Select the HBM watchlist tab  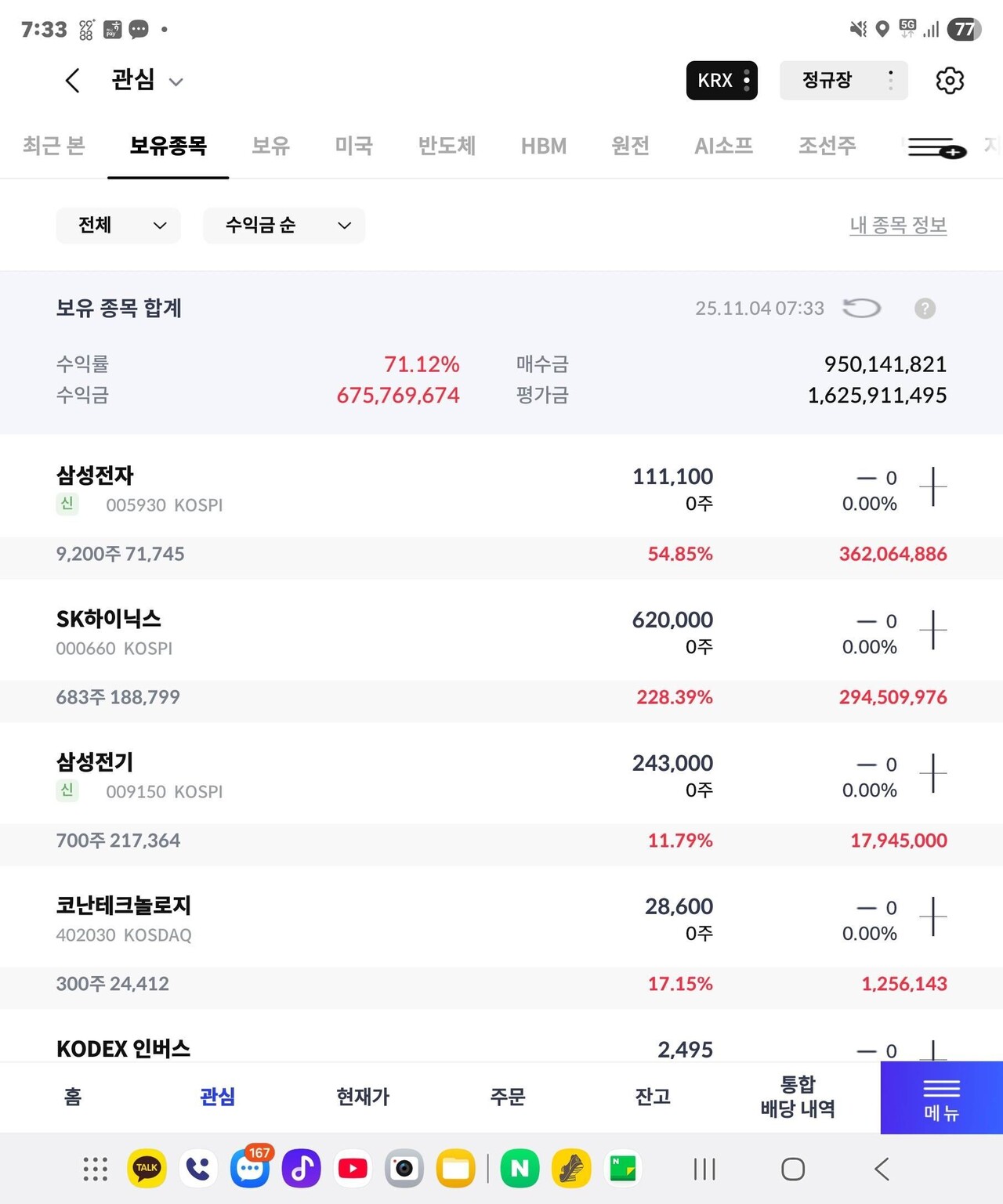click(544, 146)
